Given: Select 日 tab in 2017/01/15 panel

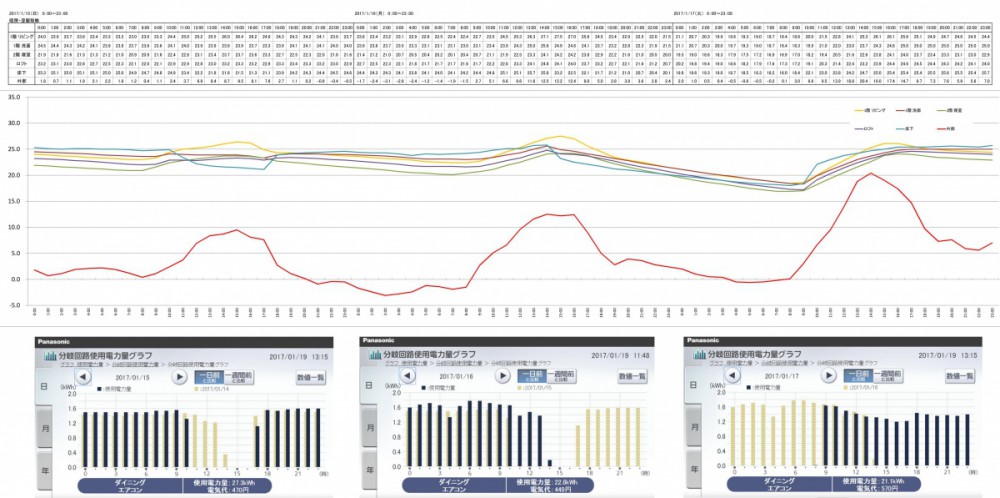Looking at the screenshot, I should (44, 386).
